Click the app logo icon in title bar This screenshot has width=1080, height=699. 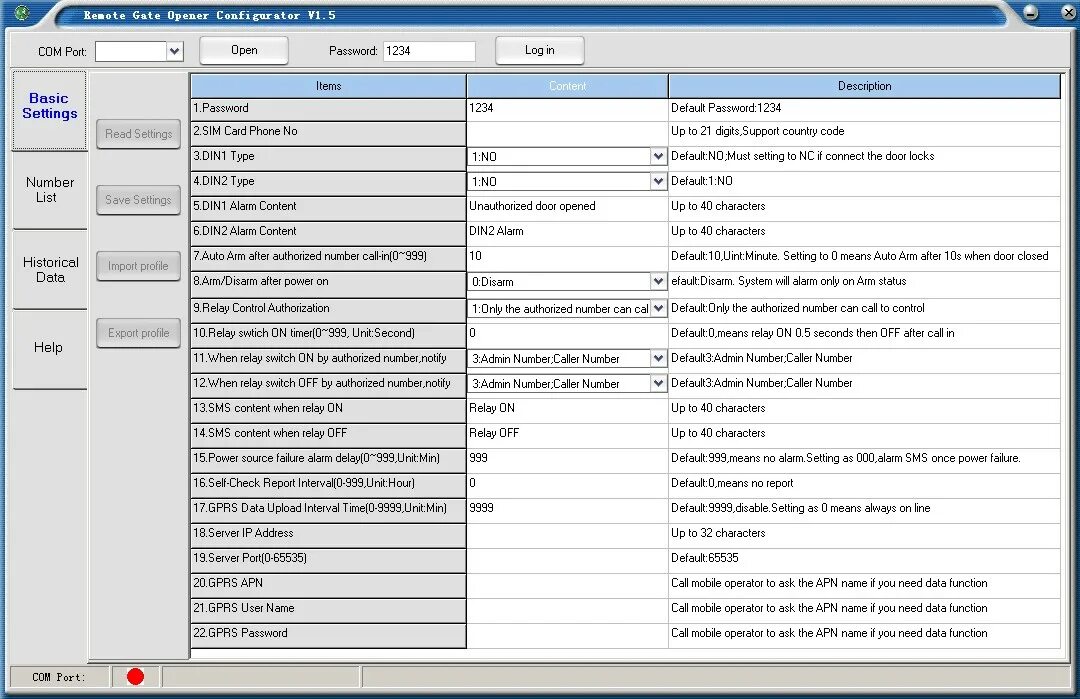[23, 13]
